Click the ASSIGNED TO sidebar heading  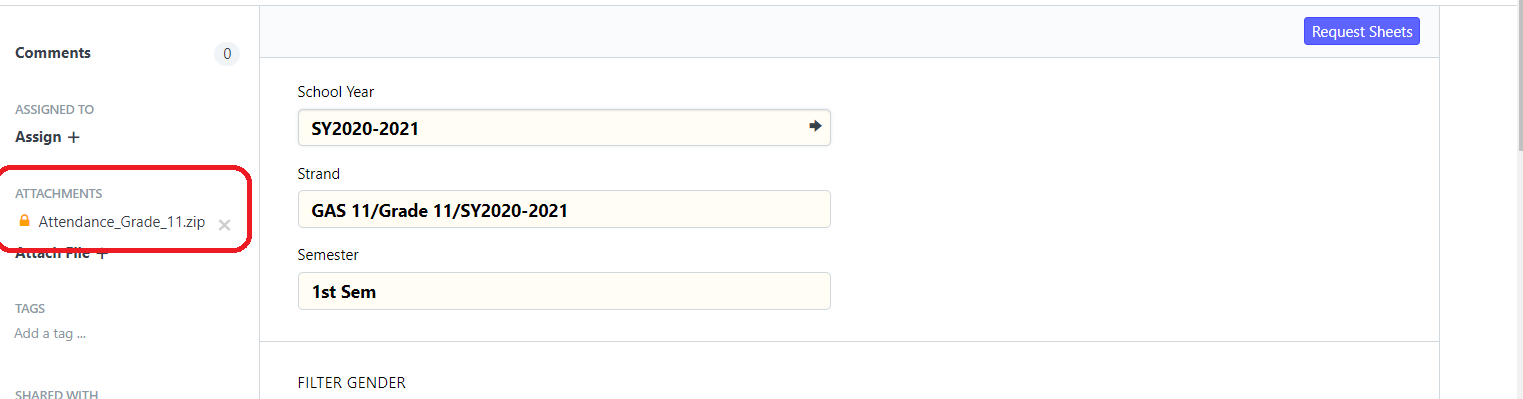(54, 110)
